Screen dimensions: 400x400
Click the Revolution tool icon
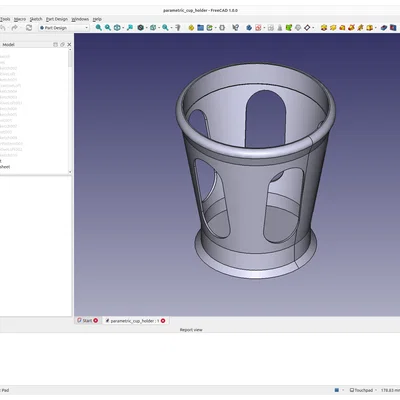tap(333, 28)
